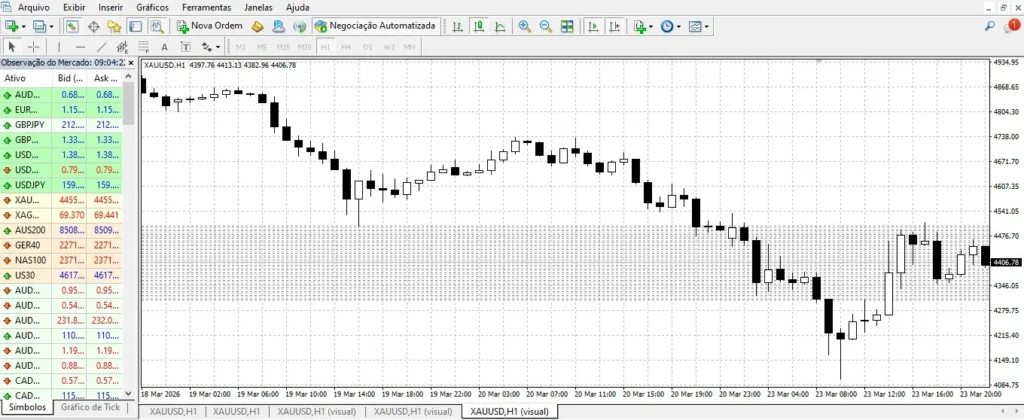Open the Ferramentas menu
Screen dimensions: 1024x420
click(206, 7)
